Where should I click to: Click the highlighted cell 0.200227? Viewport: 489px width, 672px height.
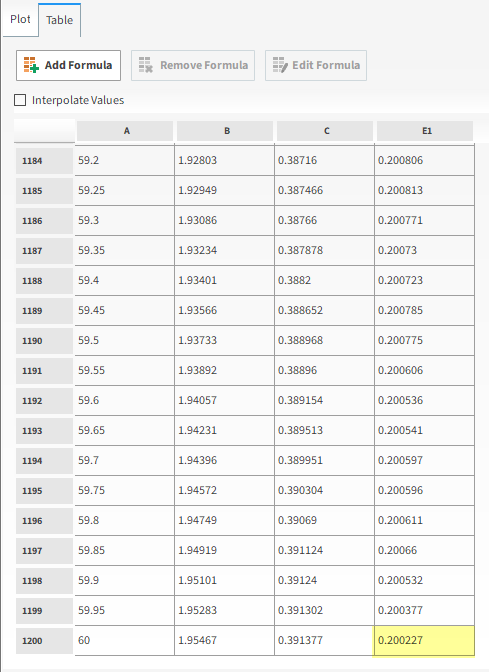pos(424,640)
